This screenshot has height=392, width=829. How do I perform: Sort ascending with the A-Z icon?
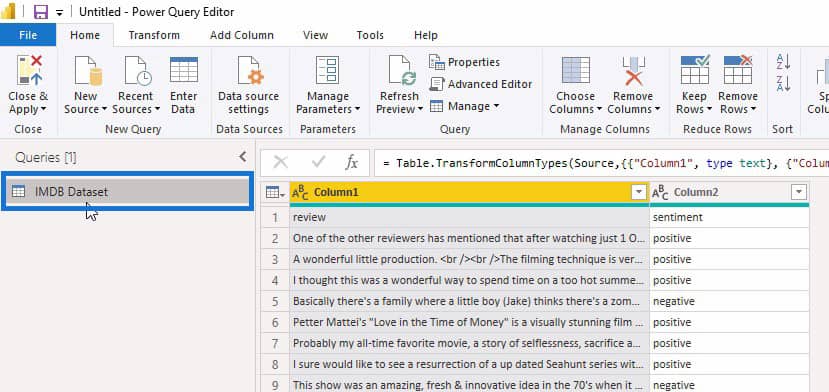[783, 62]
